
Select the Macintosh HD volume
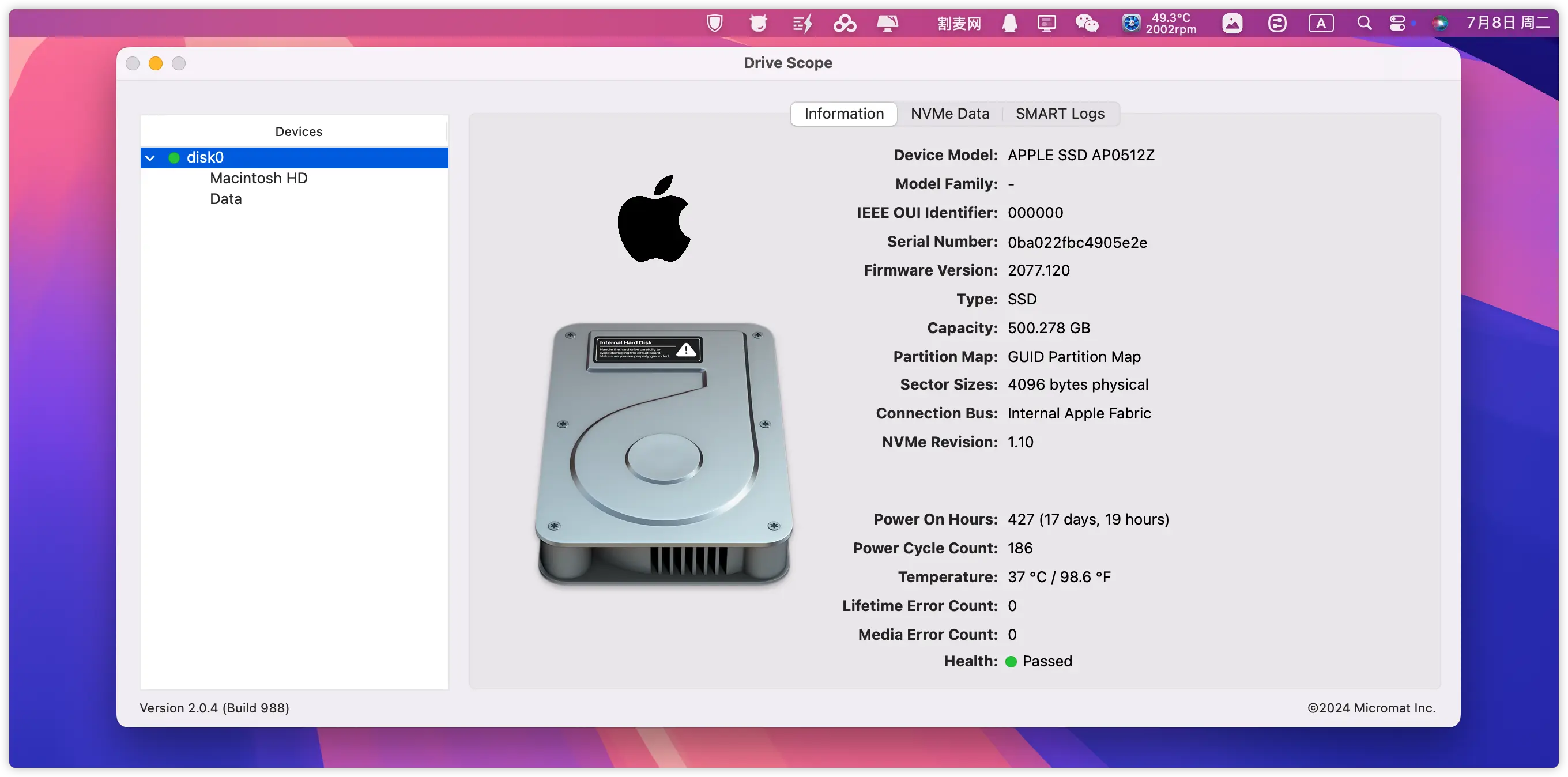click(259, 178)
